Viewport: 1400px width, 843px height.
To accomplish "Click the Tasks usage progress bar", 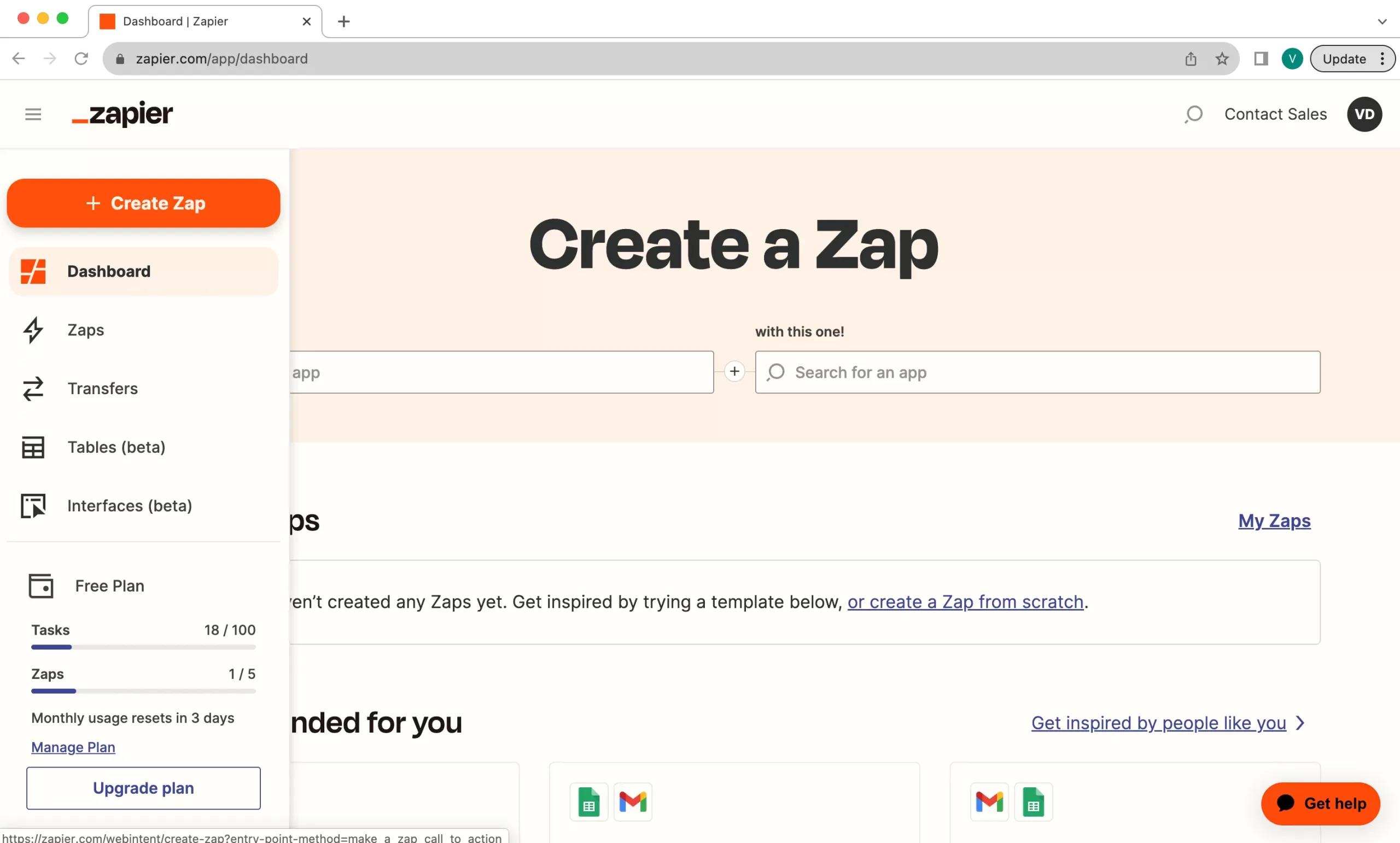I will pyautogui.click(x=143, y=647).
